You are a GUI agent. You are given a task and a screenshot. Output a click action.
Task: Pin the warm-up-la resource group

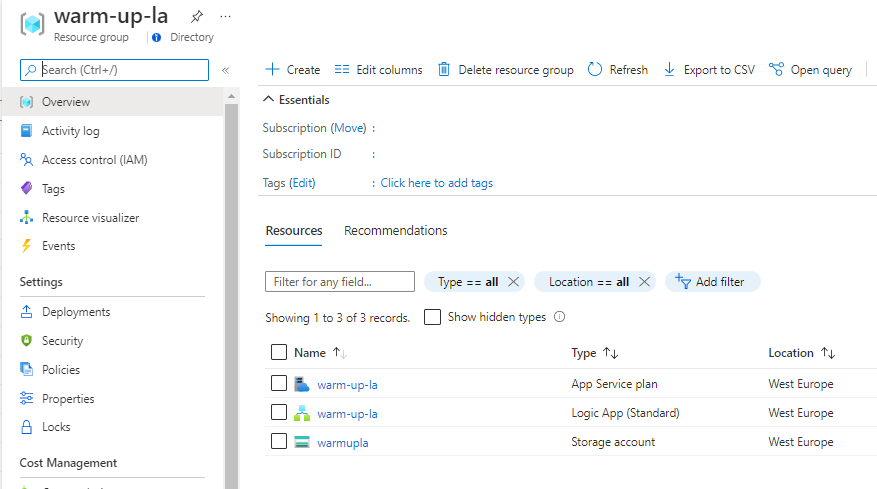point(197,17)
